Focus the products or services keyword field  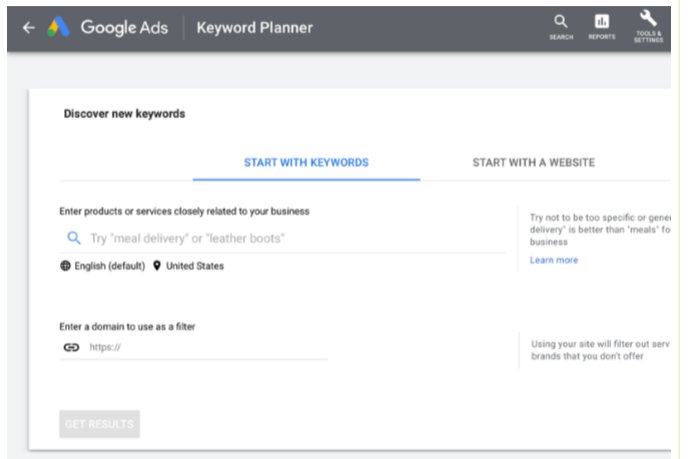283,239
